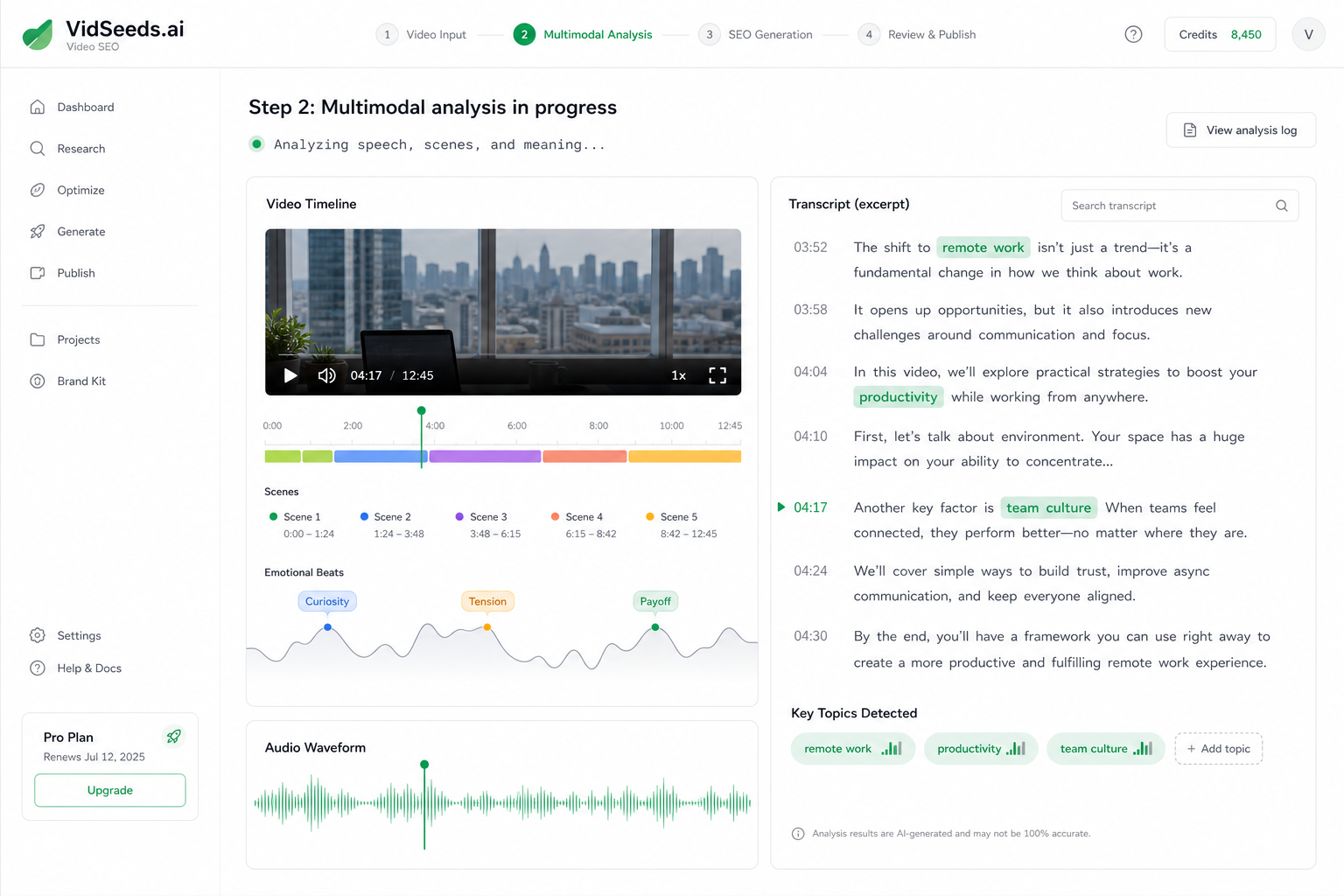The width and height of the screenshot is (1344, 896).
Task: Click the View analysis log button
Action: tap(1241, 130)
